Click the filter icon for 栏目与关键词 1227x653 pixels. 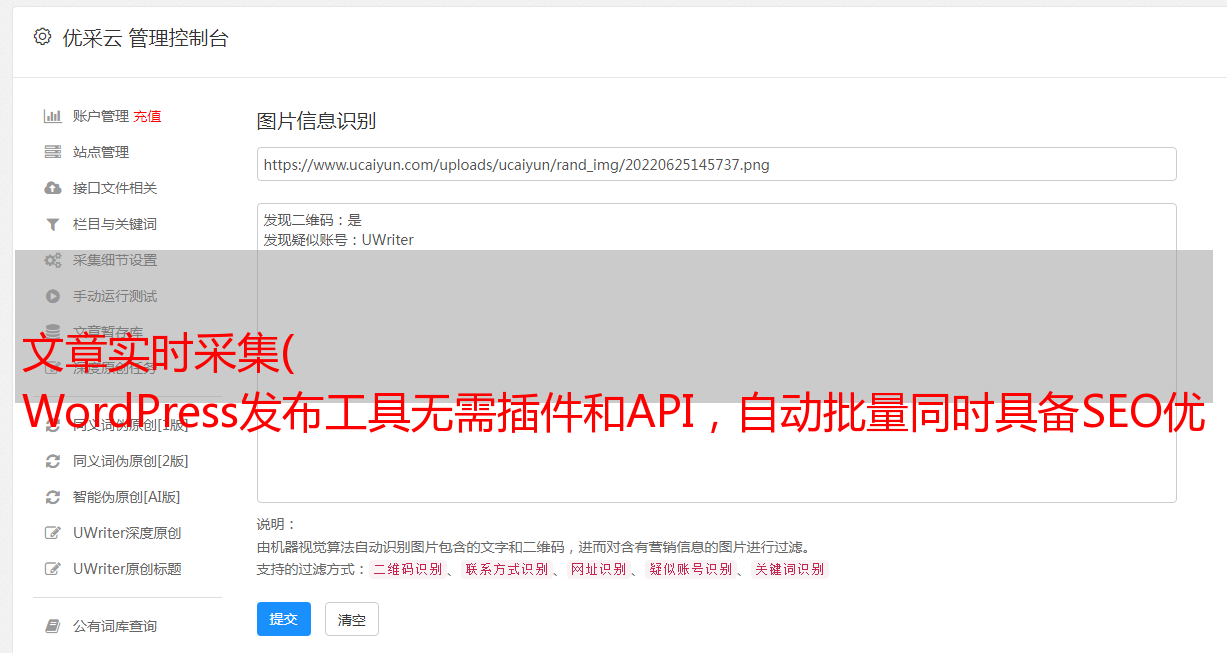[x=53, y=224]
